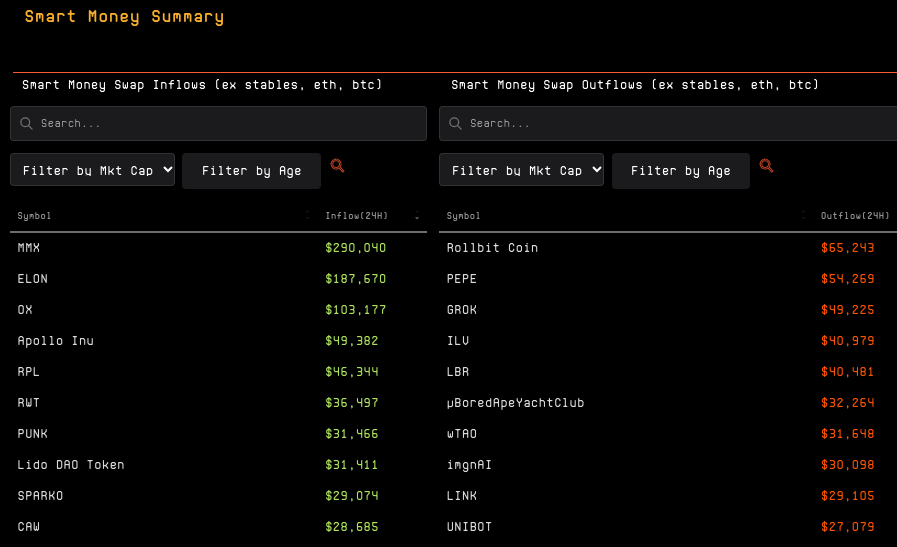Viewport: 897px width, 547px height.
Task: Click the Inflows Filter by Age button
Action: point(251,171)
